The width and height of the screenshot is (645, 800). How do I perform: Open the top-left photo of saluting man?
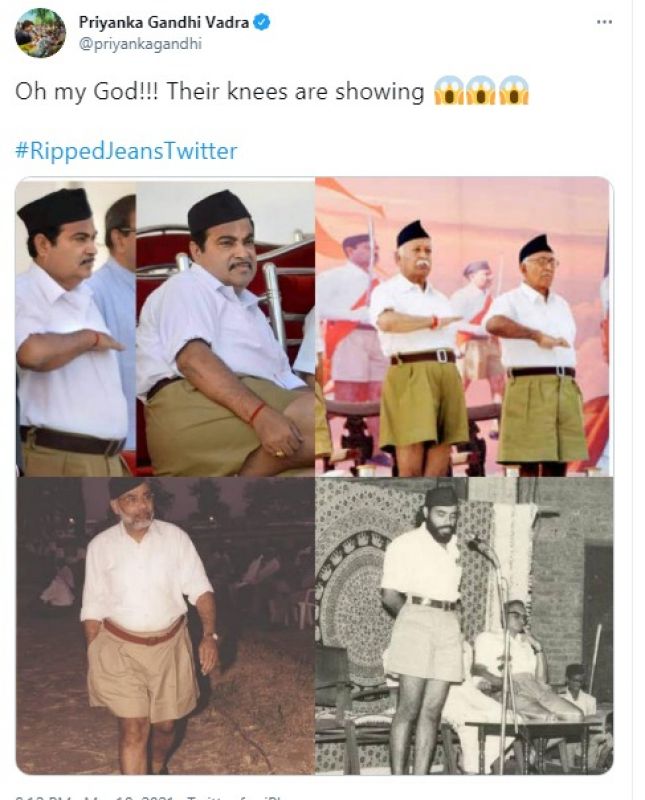(76, 327)
